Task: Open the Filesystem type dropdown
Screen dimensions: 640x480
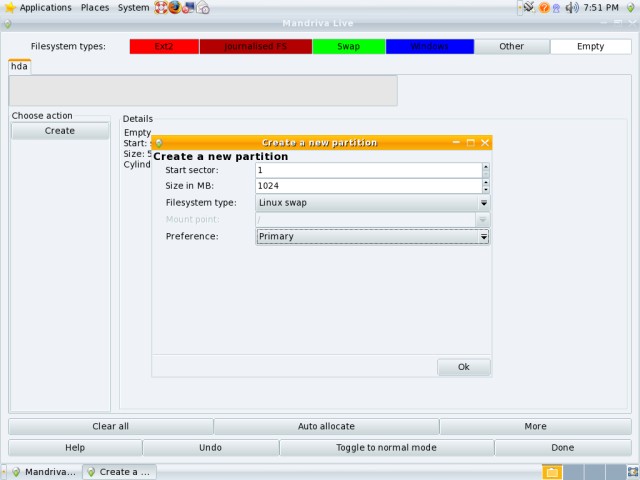Action: coord(373,203)
